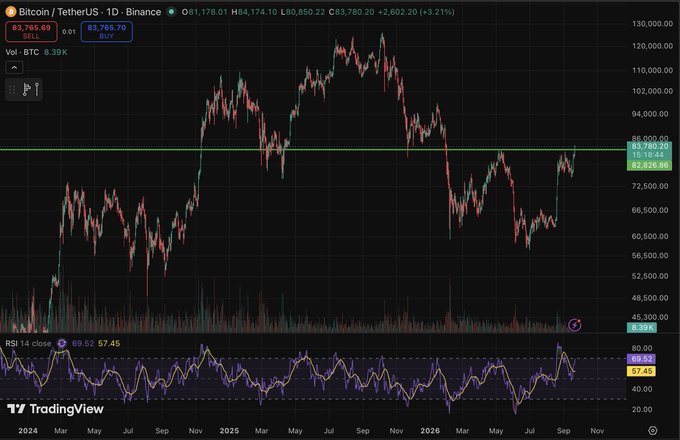
Task: Open chart settings gear on time axis
Action: coord(653,430)
